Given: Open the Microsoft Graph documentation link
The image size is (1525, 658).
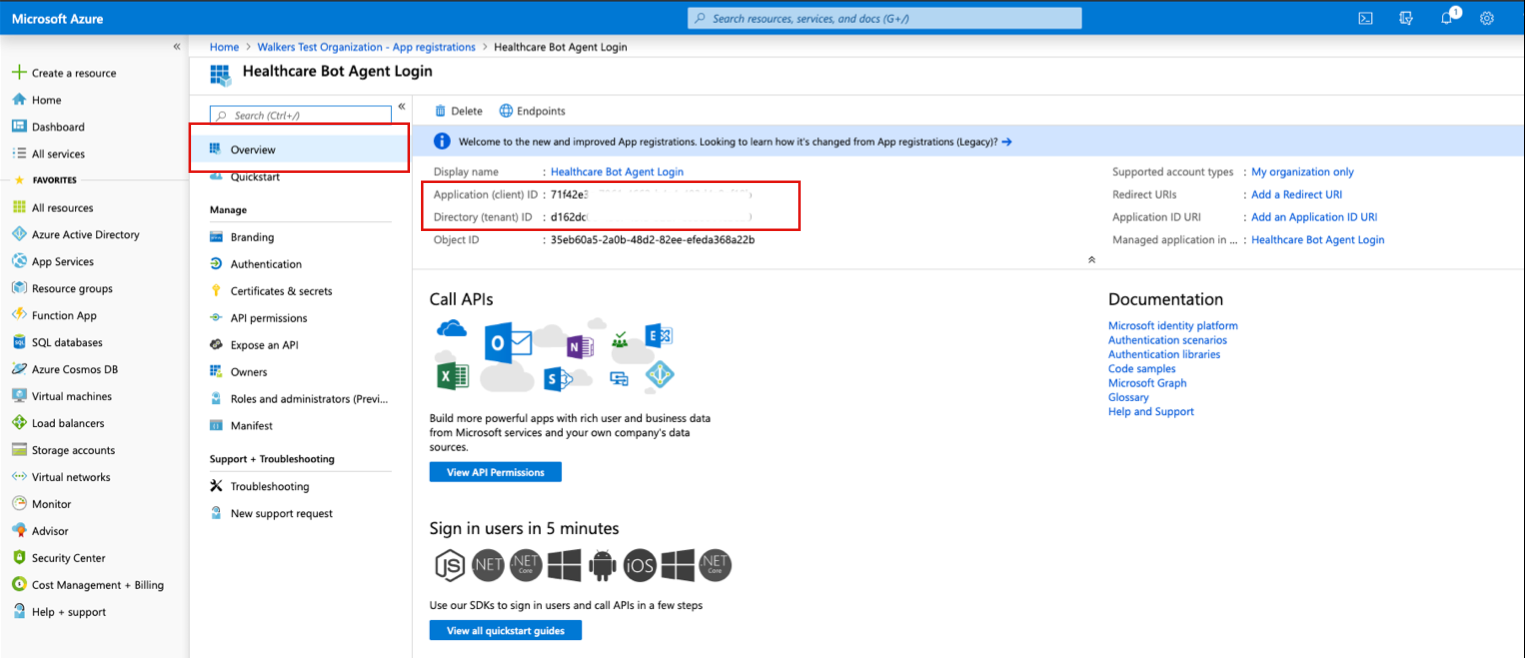Looking at the screenshot, I should point(1147,382).
